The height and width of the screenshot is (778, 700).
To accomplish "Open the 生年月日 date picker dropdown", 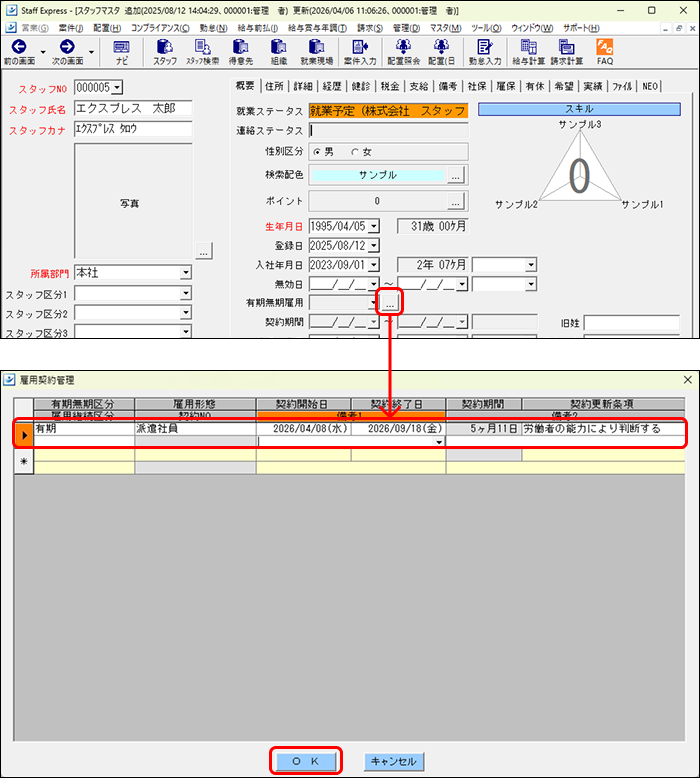I will tap(374, 226).
